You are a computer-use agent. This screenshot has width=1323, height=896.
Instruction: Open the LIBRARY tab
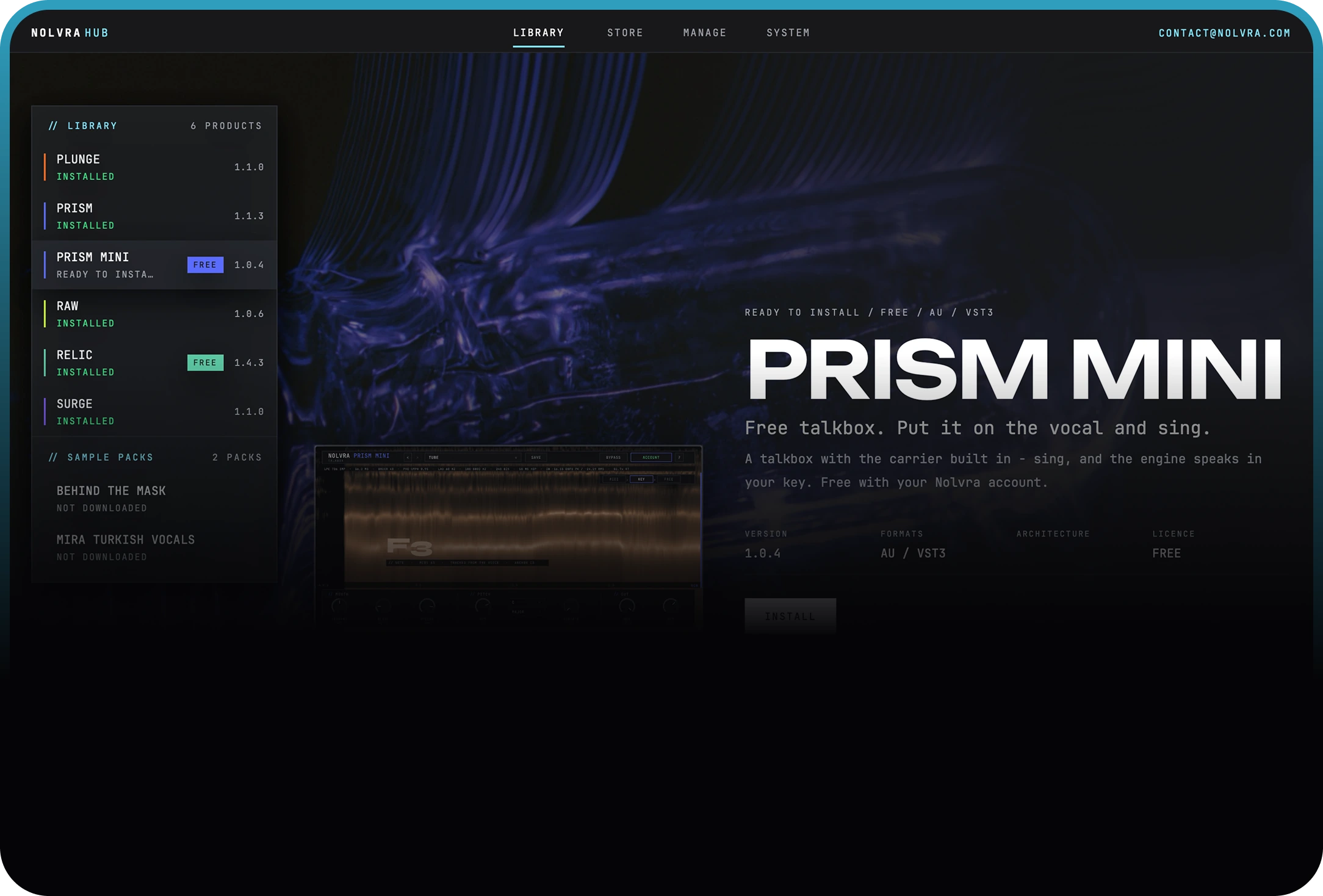tap(538, 33)
